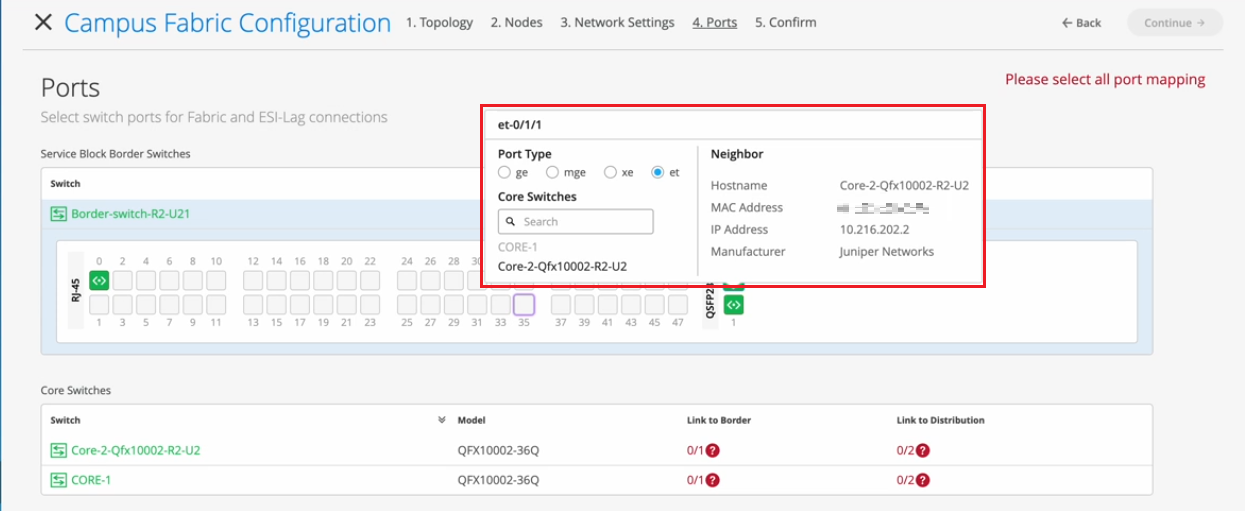The width and height of the screenshot is (1249, 515).
Task: Pick Core-2-Qfx10002-R2-U2 from the core switch list
Action: point(562,266)
